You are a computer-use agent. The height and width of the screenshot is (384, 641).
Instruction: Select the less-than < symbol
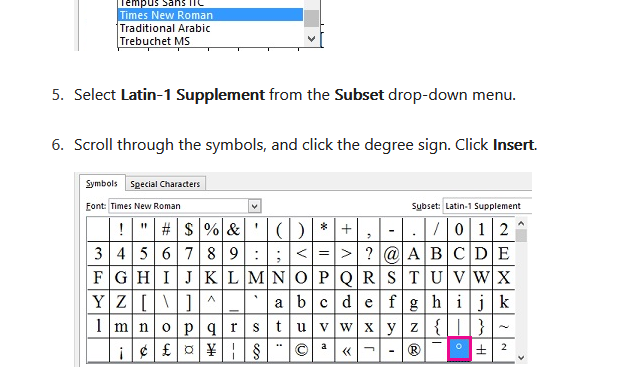[301, 254]
